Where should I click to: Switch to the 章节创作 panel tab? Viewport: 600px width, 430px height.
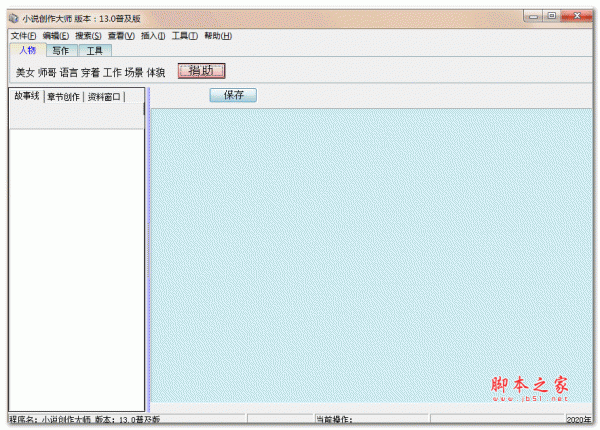[x=64, y=97]
